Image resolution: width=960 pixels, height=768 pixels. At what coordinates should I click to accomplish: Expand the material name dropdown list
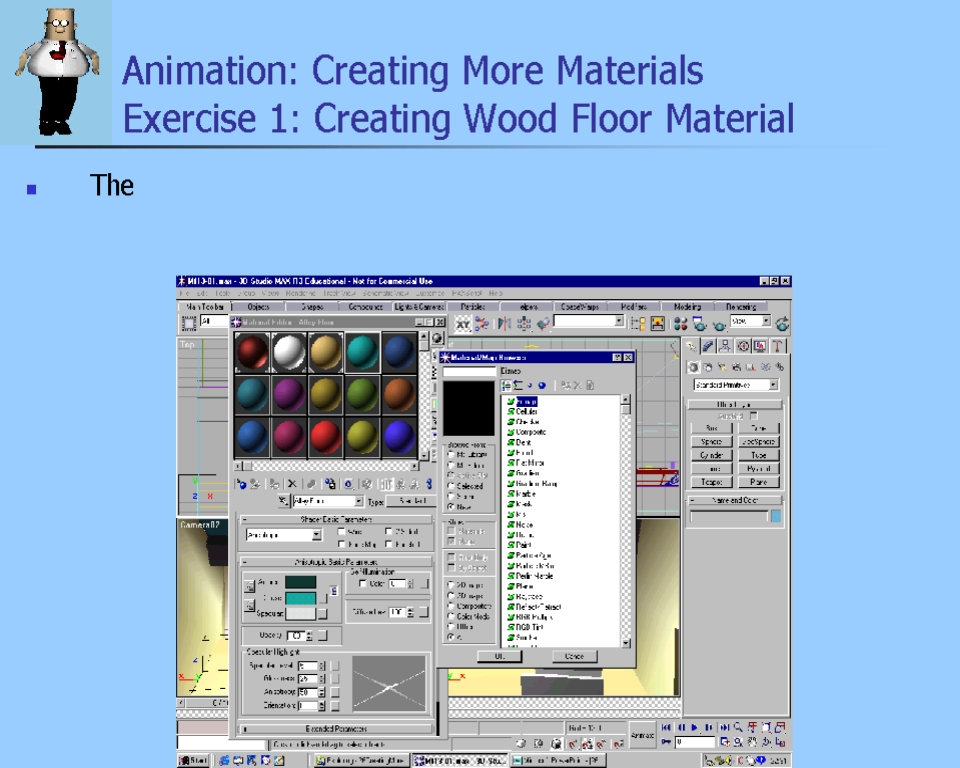[357, 501]
